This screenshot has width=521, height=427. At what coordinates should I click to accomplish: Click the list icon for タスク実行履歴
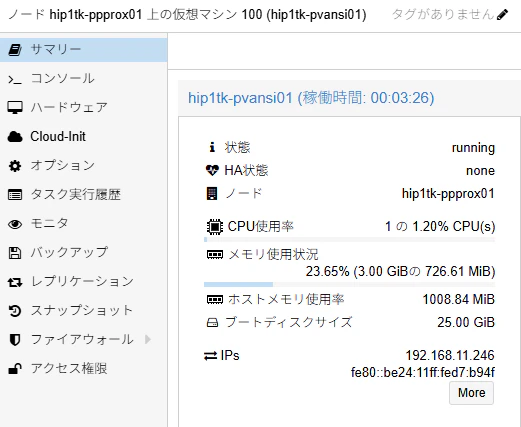click(15, 195)
